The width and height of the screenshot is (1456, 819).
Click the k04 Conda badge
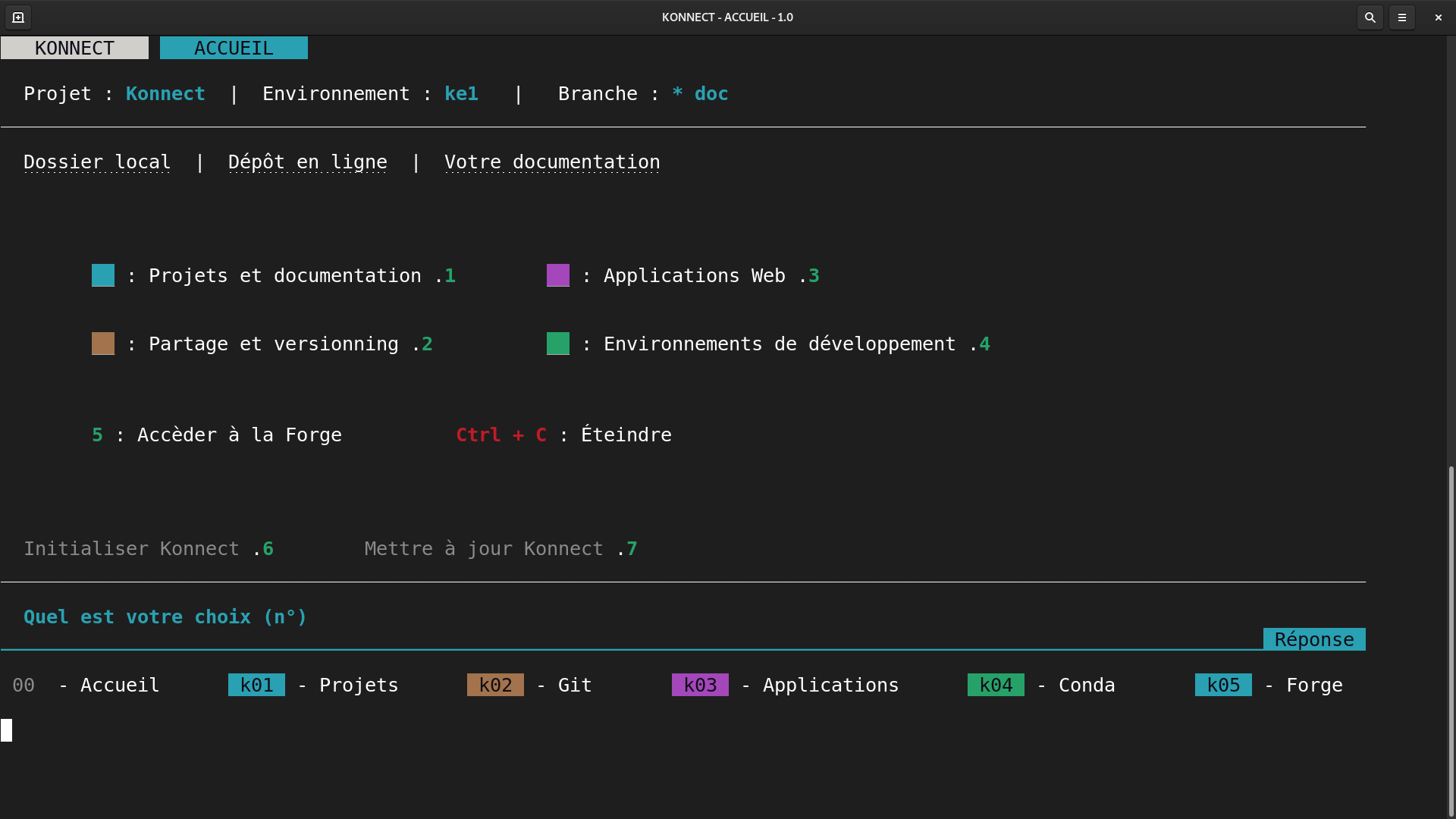[996, 685]
